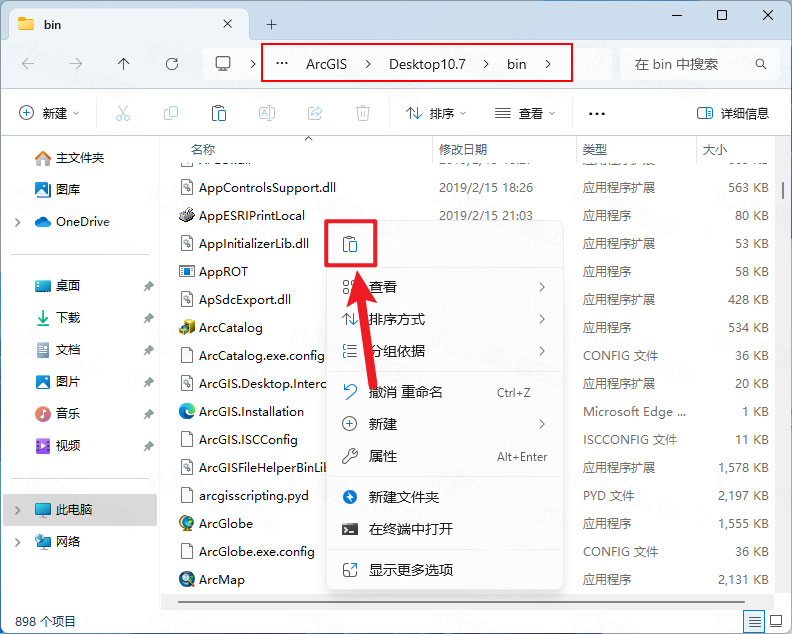Viewport: 792px width, 634px height.
Task: Sort by the 修改日期 column header
Action: point(463,150)
